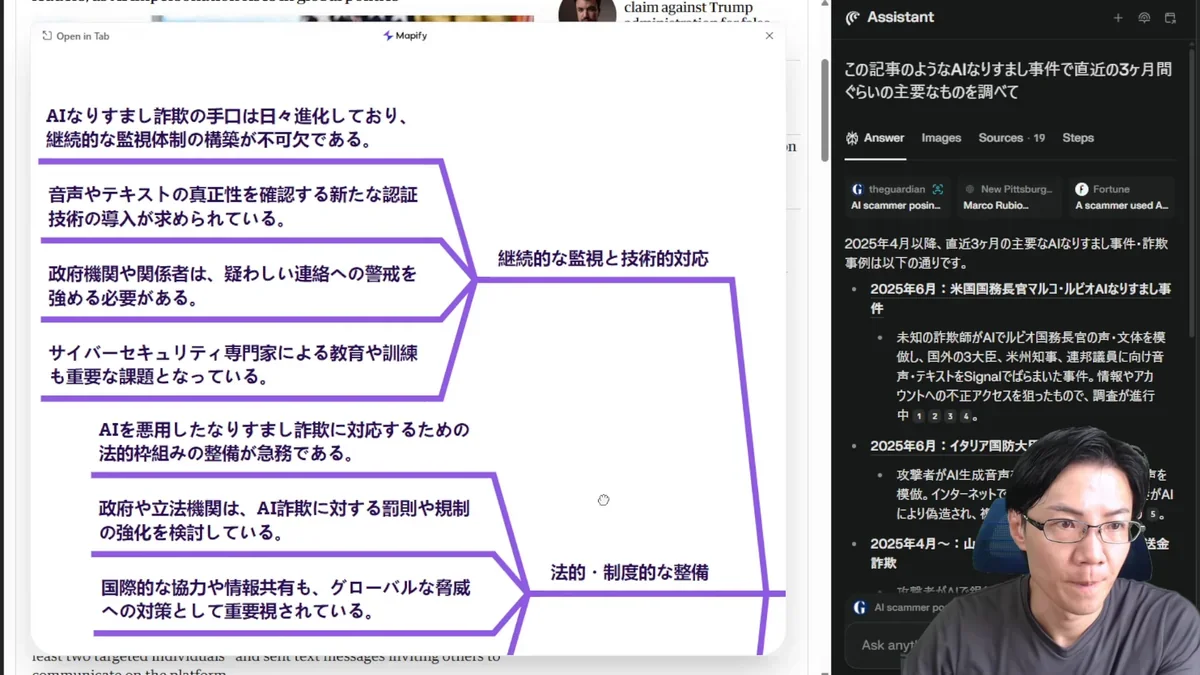The width and height of the screenshot is (1200, 675).
Task: Click citation number 2 badge
Action: tap(935, 416)
